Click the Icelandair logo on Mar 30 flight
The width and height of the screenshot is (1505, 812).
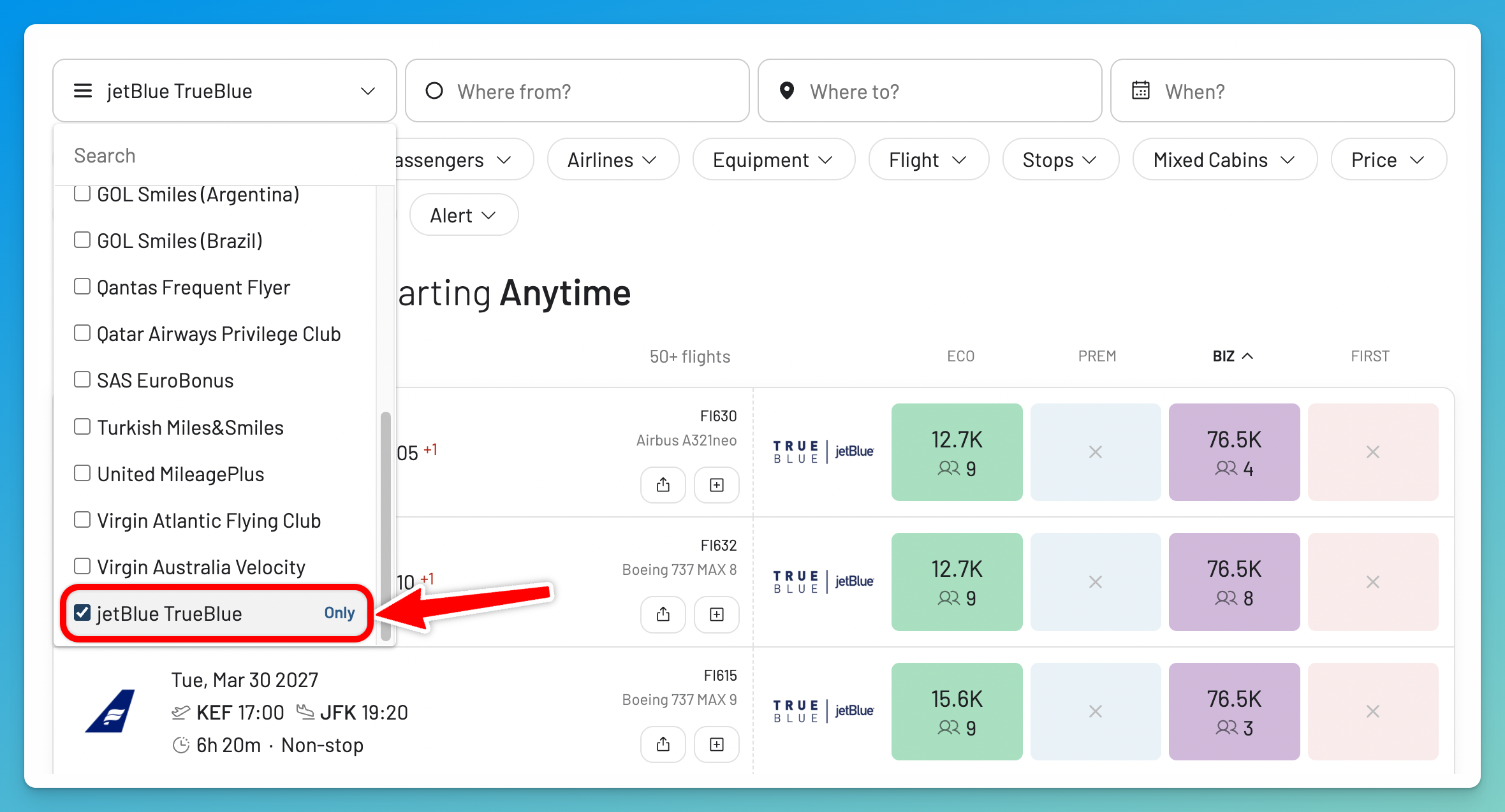pyautogui.click(x=110, y=711)
